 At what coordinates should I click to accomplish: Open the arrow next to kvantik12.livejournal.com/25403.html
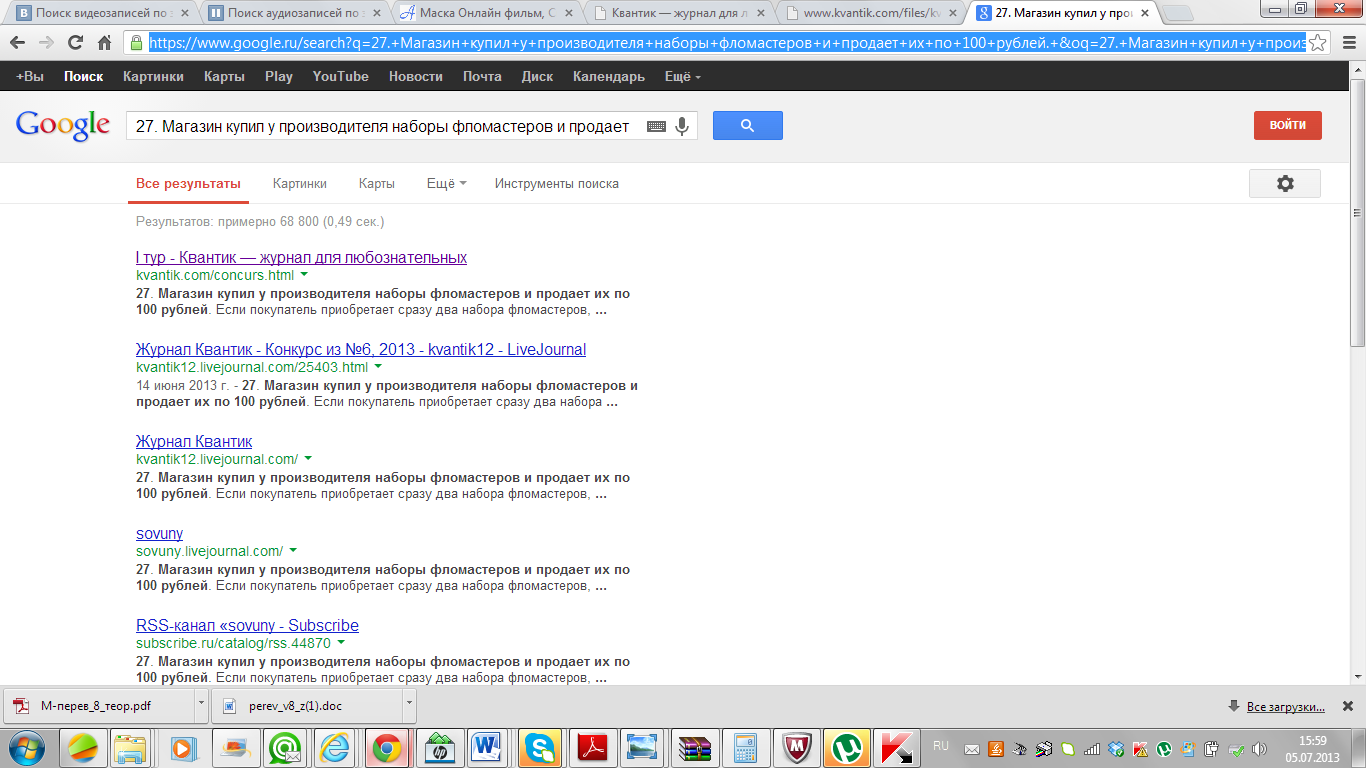(x=378, y=366)
